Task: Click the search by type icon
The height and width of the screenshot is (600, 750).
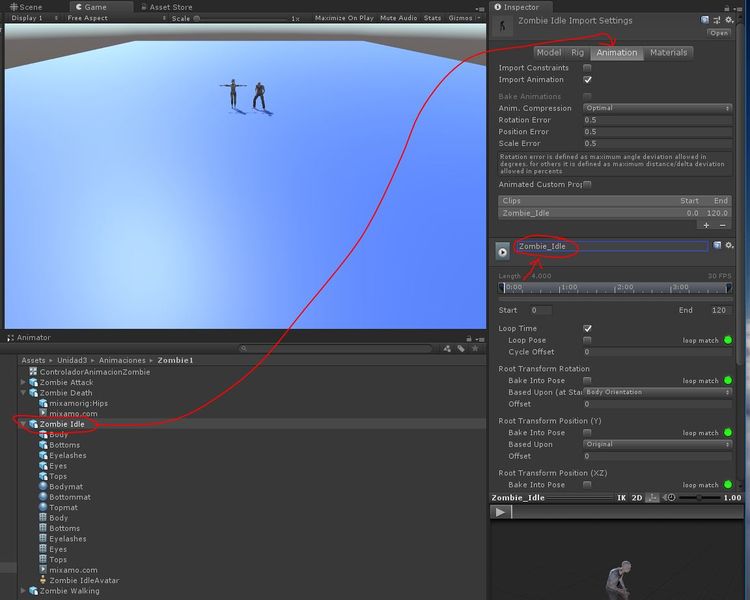Action: (447, 348)
